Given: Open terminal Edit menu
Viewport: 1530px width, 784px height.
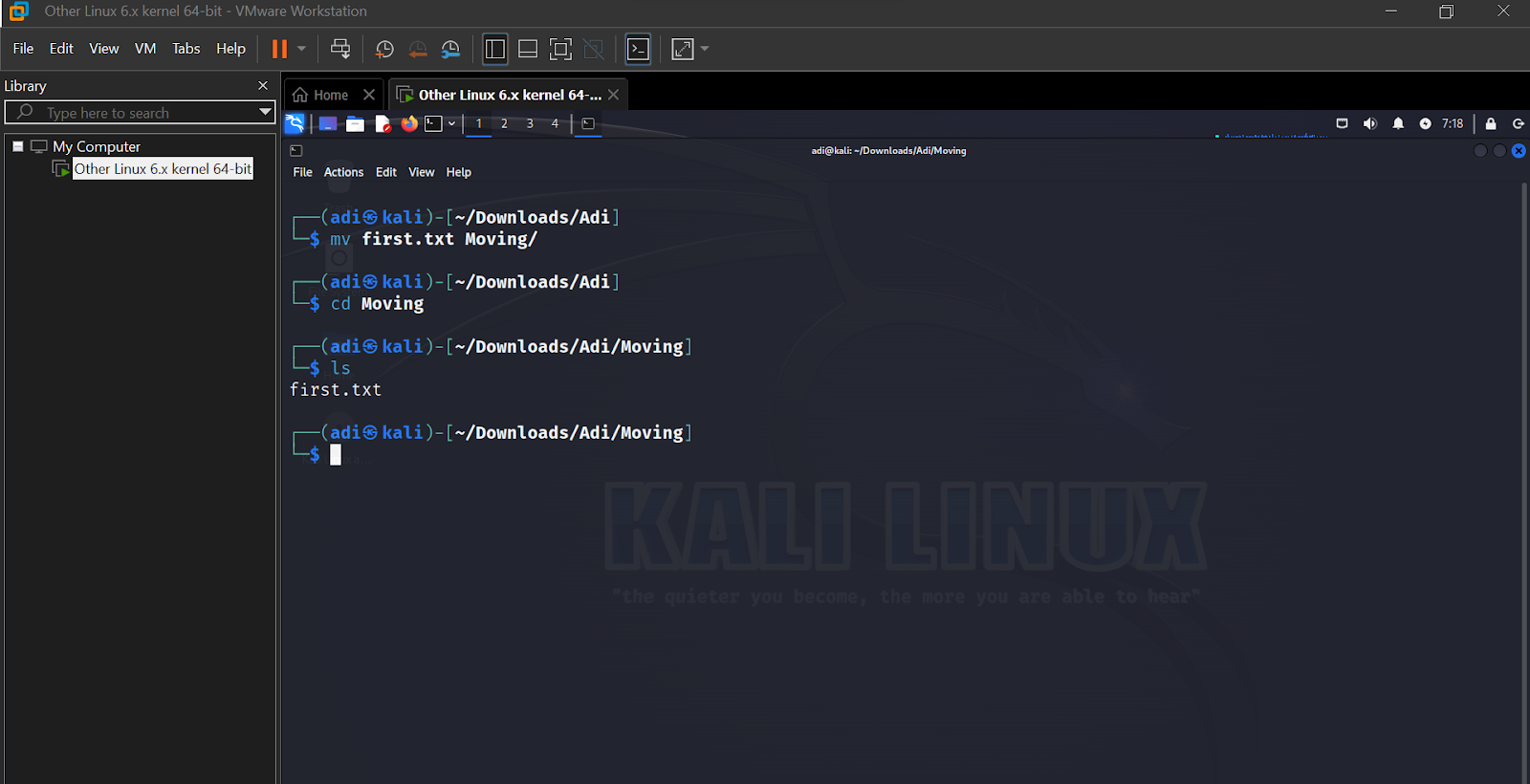Looking at the screenshot, I should [x=386, y=172].
